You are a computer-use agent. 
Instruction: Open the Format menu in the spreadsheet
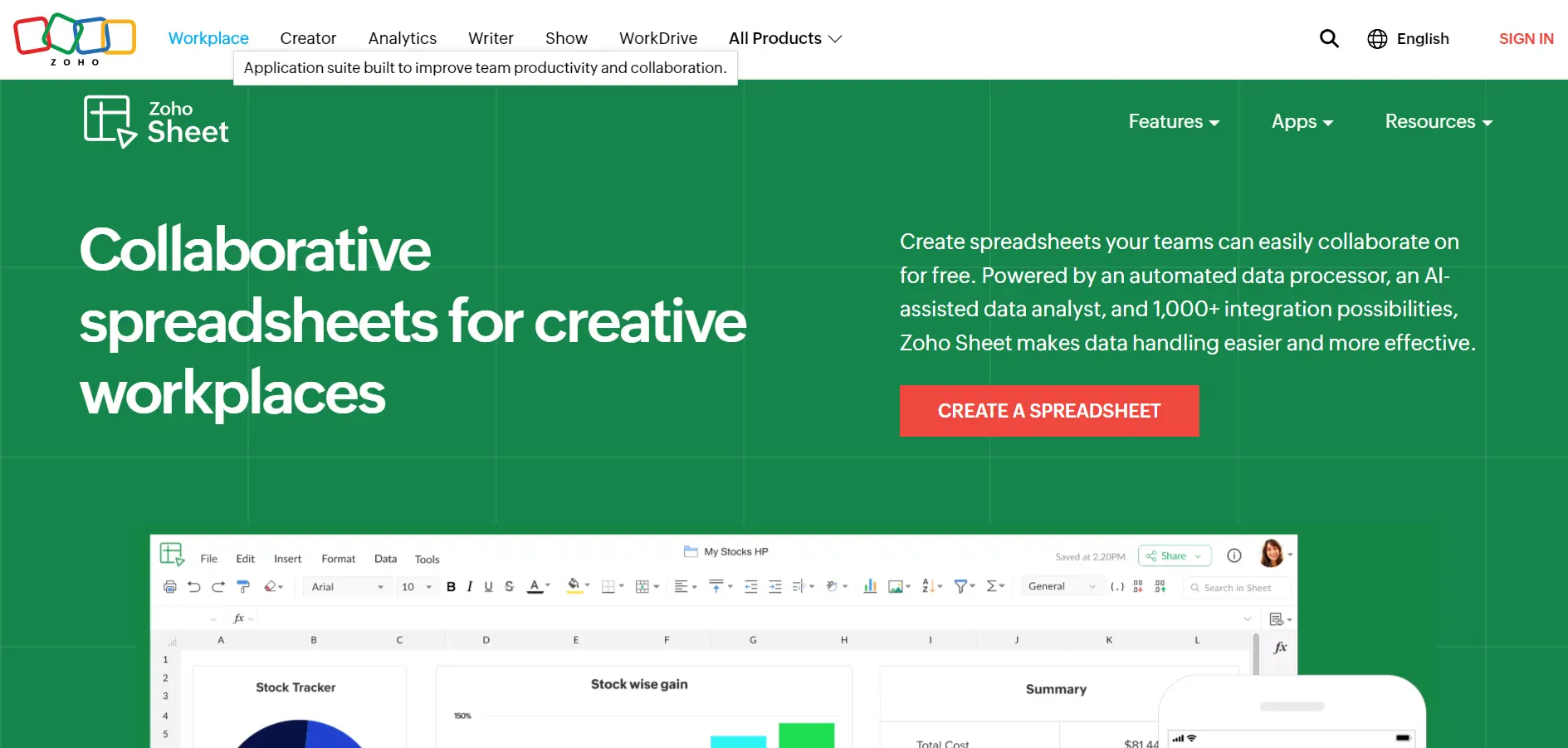pos(339,559)
